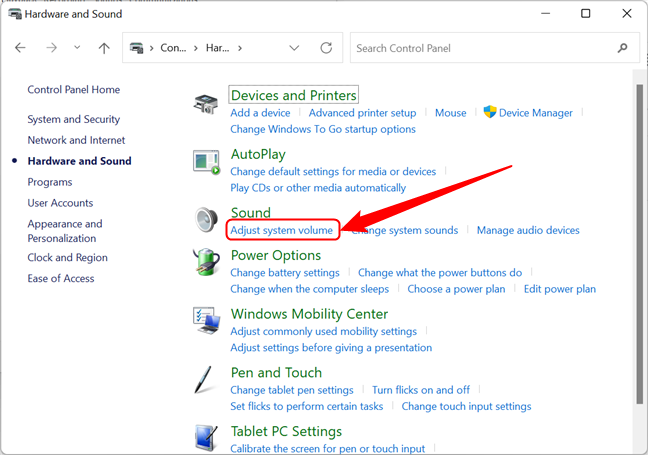This screenshot has width=648, height=455.
Task: Open the address bar history dropdown
Action: [x=294, y=48]
